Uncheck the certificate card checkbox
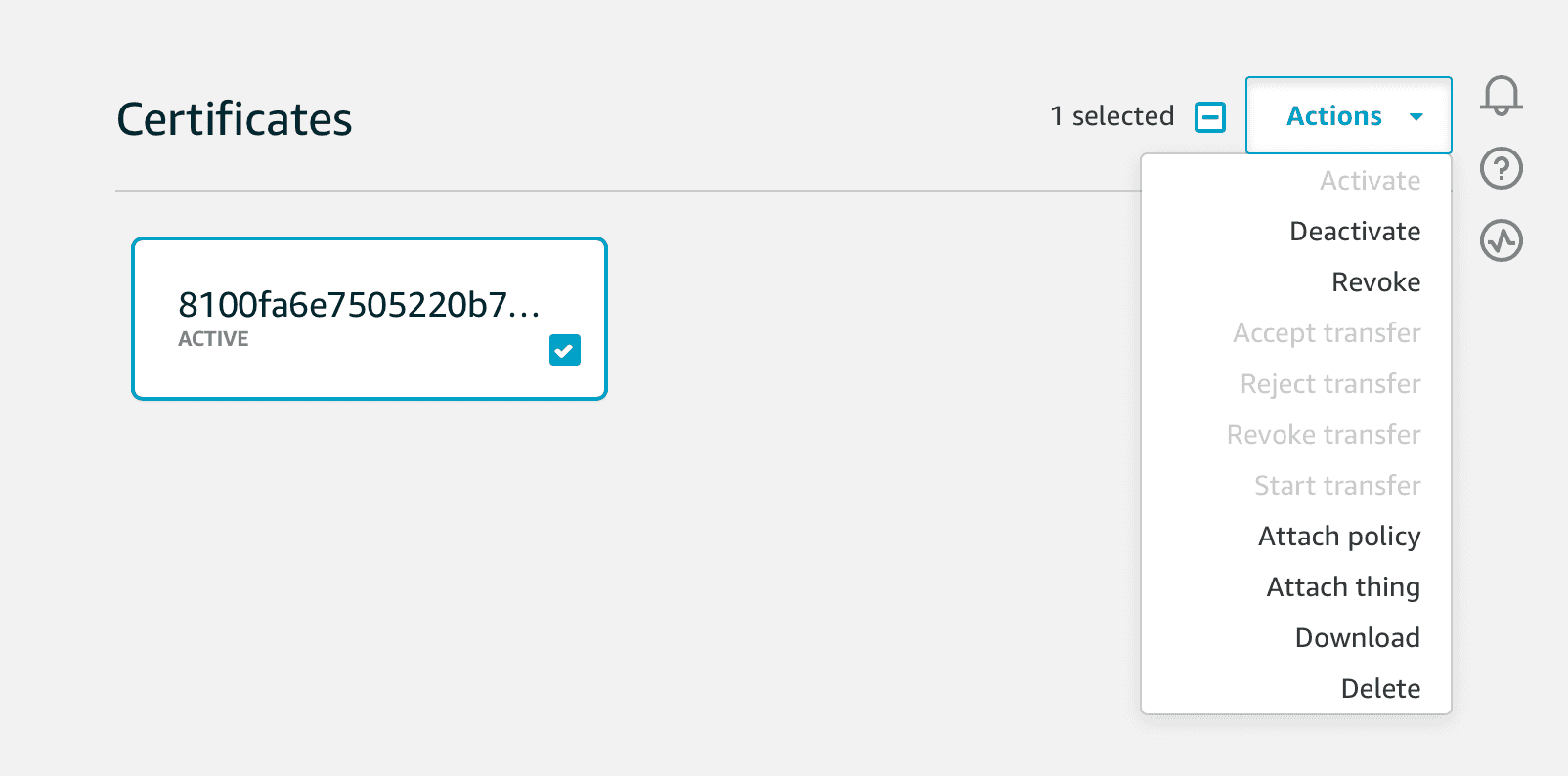 (x=564, y=350)
